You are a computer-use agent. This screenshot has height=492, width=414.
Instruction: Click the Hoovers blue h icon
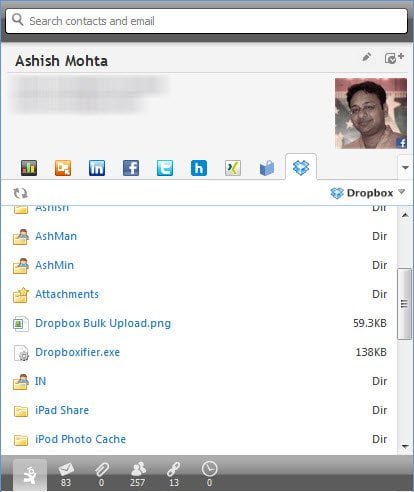point(199,168)
